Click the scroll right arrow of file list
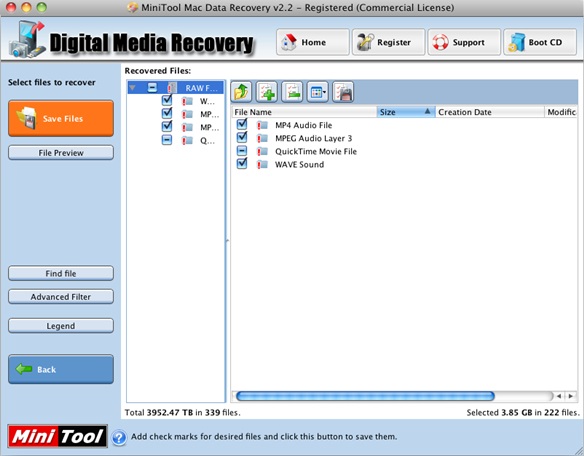 coord(571,396)
